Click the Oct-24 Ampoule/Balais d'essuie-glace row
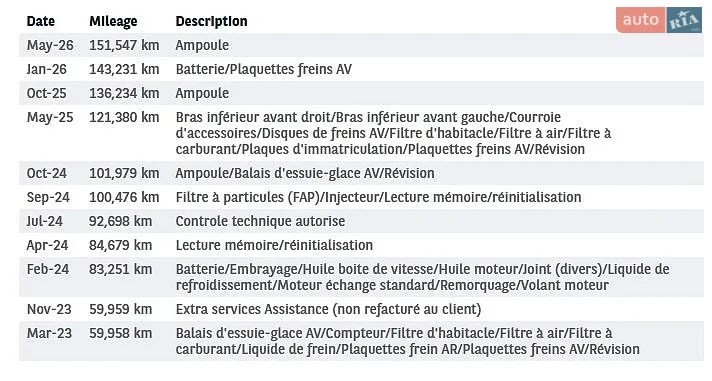 click(361, 173)
